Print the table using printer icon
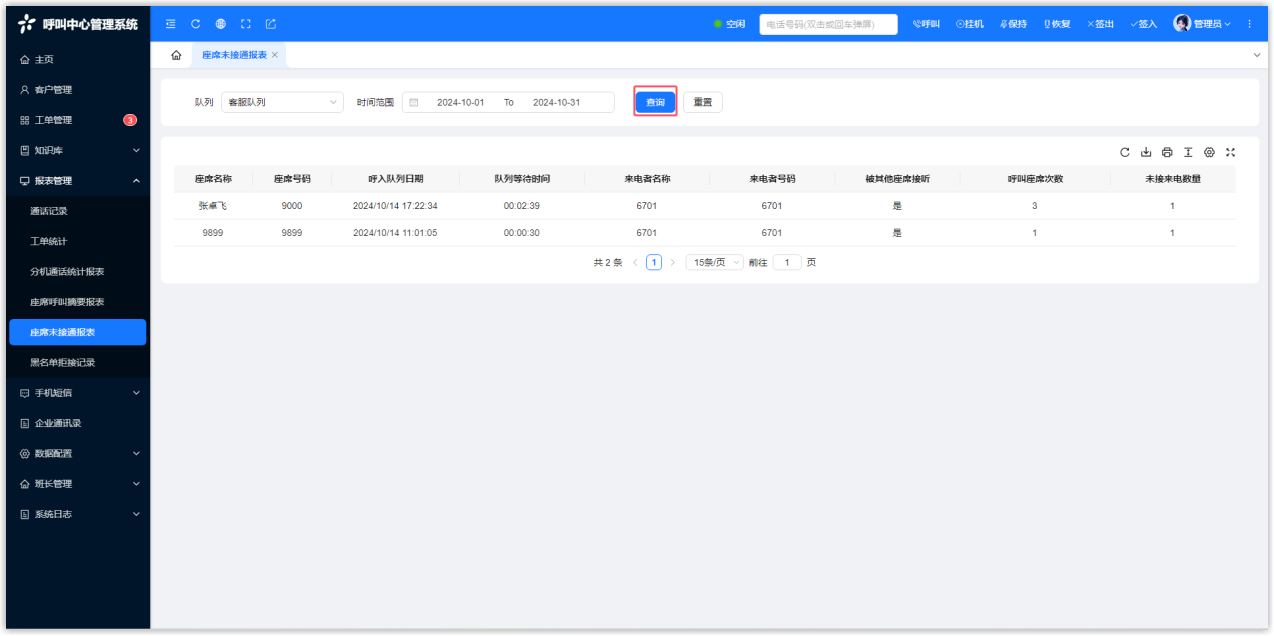Image resolution: width=1274 pixels, height=636 pixels. (1167, 152)
